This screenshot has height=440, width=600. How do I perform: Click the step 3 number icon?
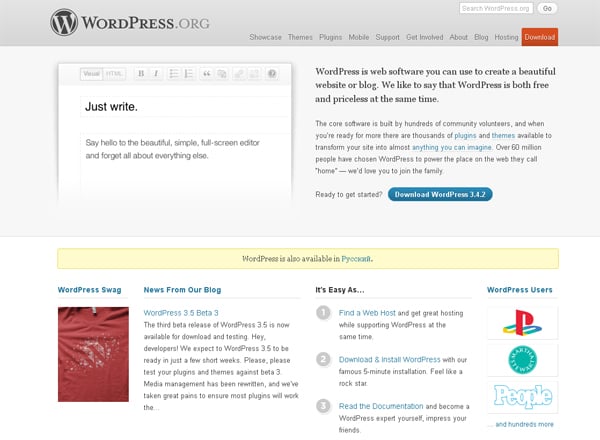click(323, 406)
